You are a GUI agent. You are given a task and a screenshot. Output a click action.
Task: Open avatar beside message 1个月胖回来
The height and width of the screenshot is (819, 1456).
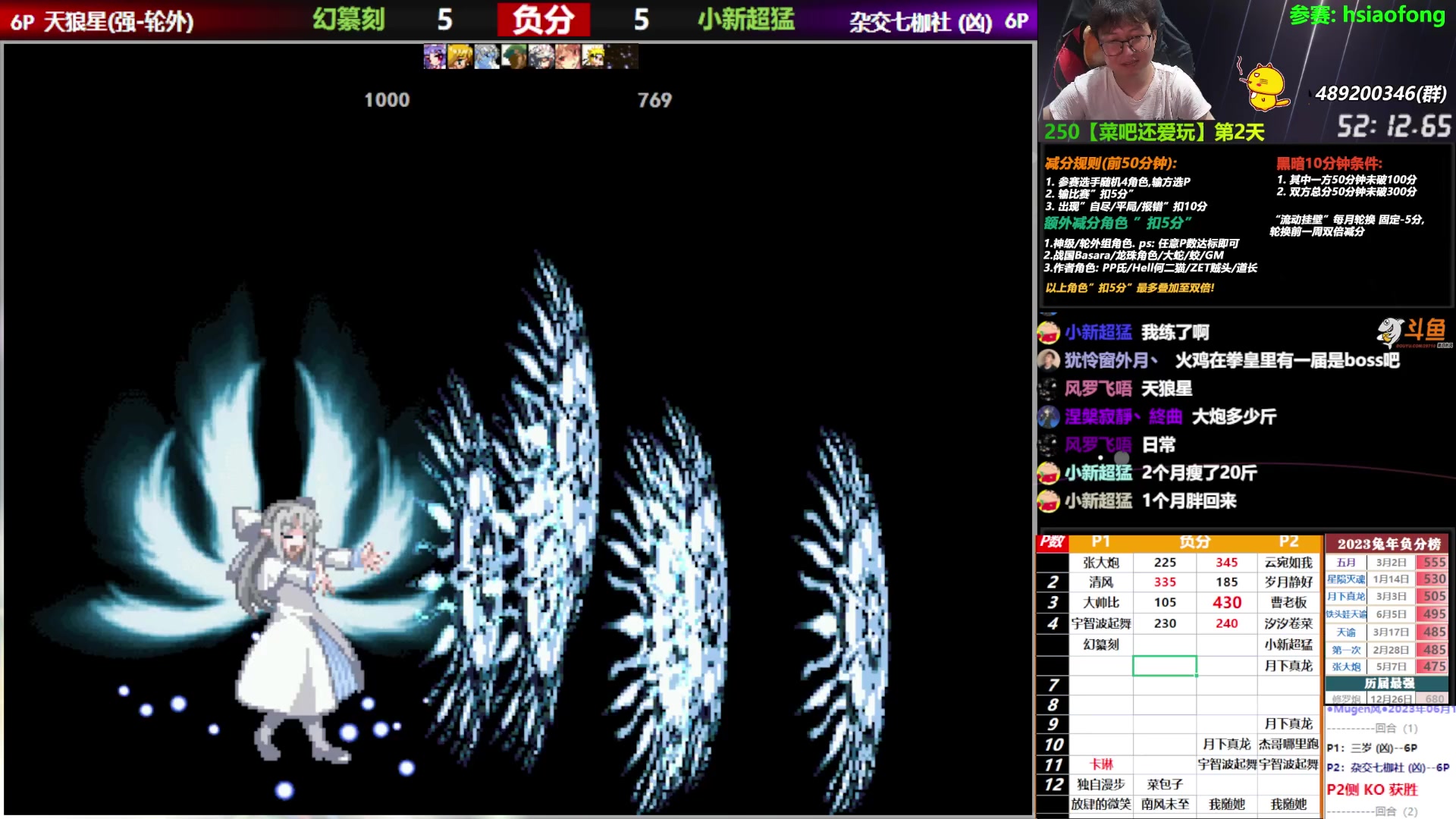tap(1049, 501)
